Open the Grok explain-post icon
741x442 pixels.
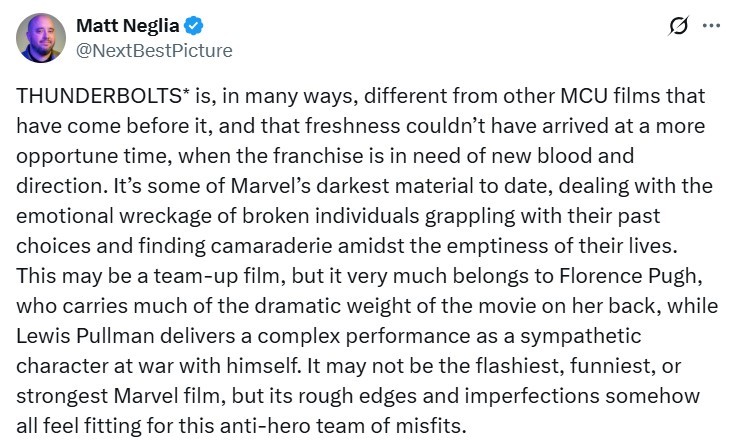678,26
